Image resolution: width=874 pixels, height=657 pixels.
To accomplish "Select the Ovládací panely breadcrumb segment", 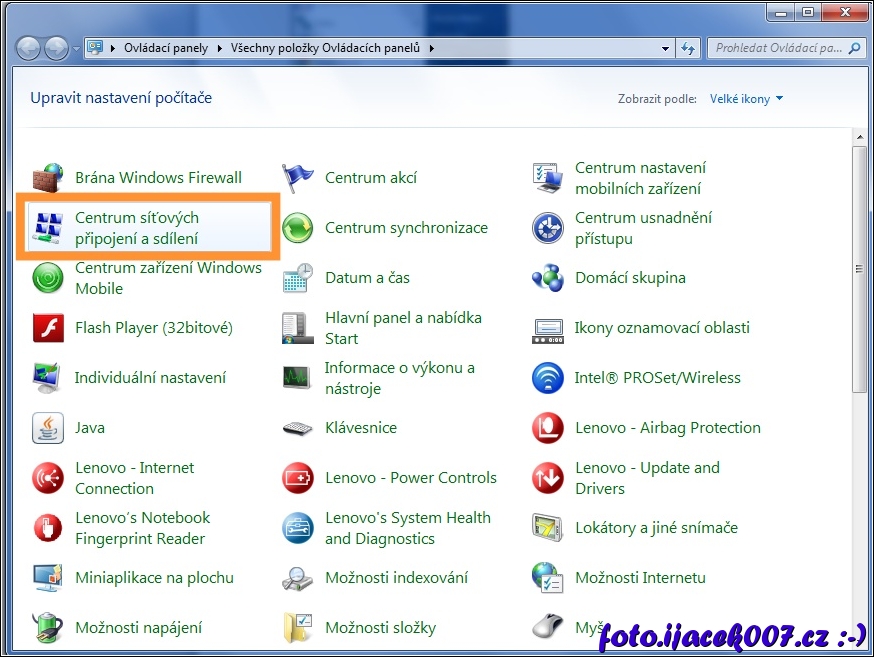I will point(166,48).
